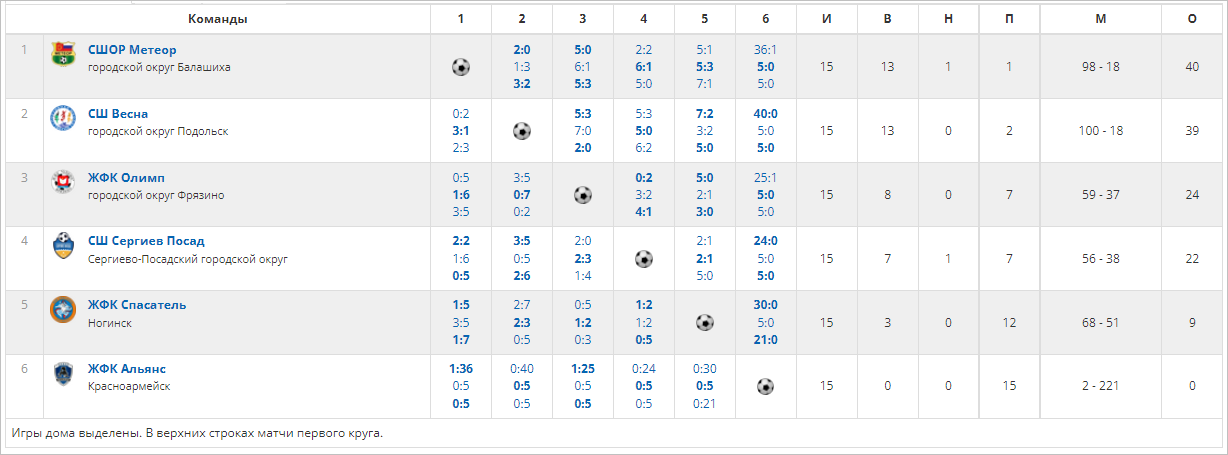Image resolution: width=1228 pixels, height=455 pixels.
Task: Open the СШ Весна team link
Action: [118, 114]
